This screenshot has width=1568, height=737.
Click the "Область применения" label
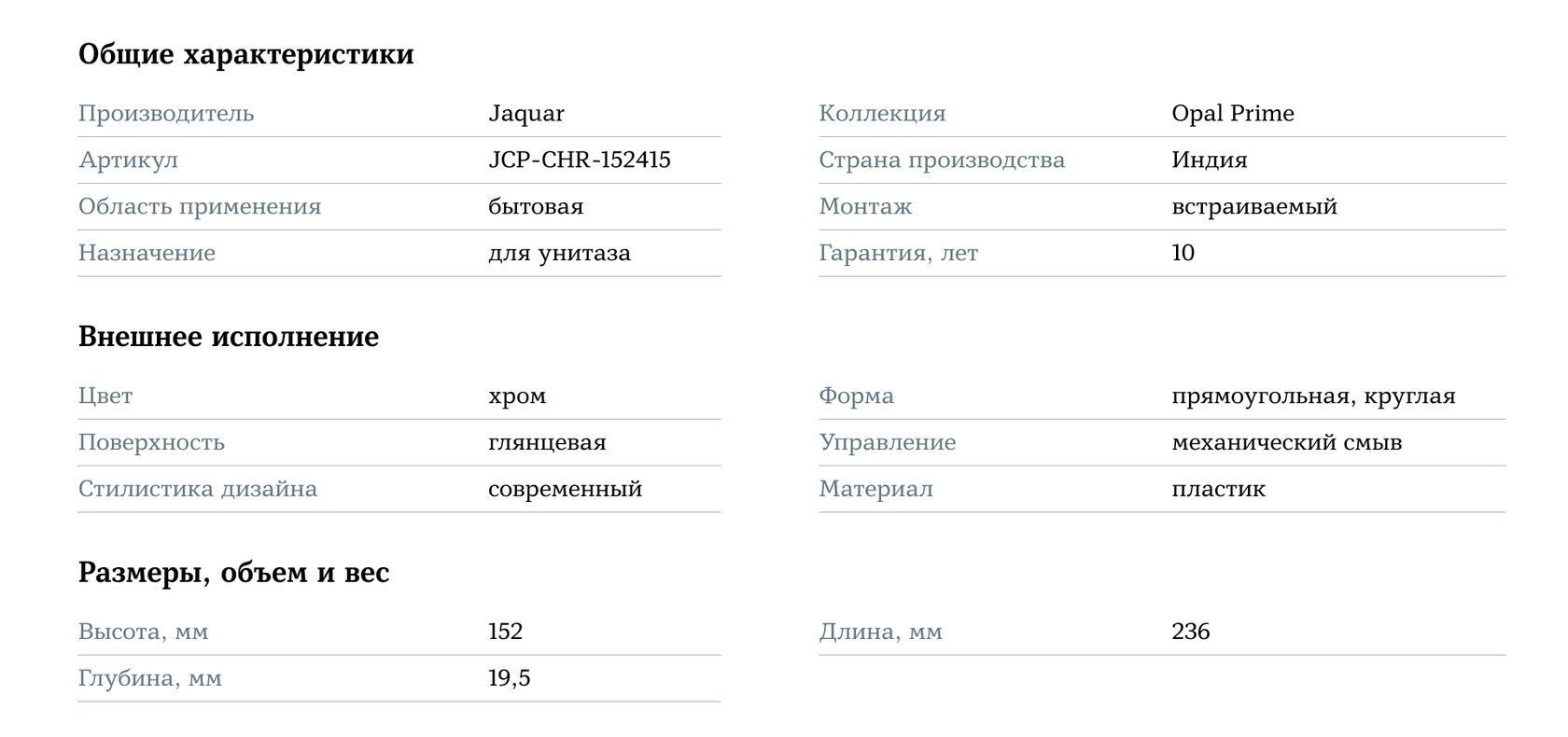(x=199, y=207)
